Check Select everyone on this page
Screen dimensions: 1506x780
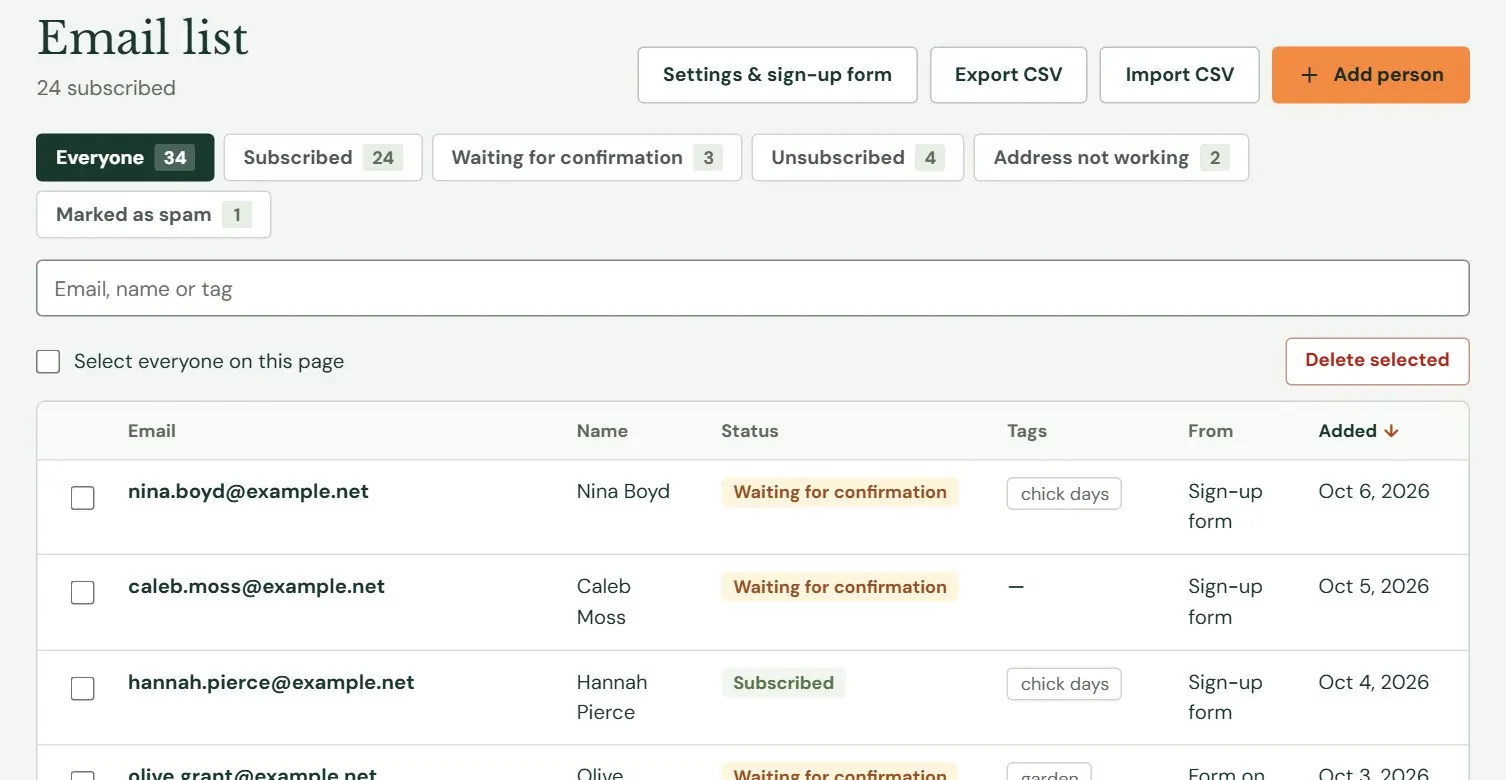[48, 362]
